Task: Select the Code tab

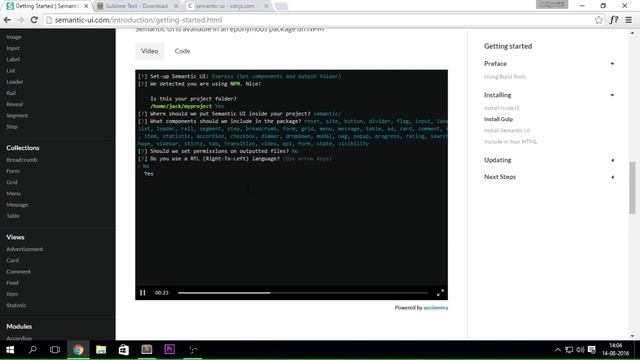Action: [182, 51]
